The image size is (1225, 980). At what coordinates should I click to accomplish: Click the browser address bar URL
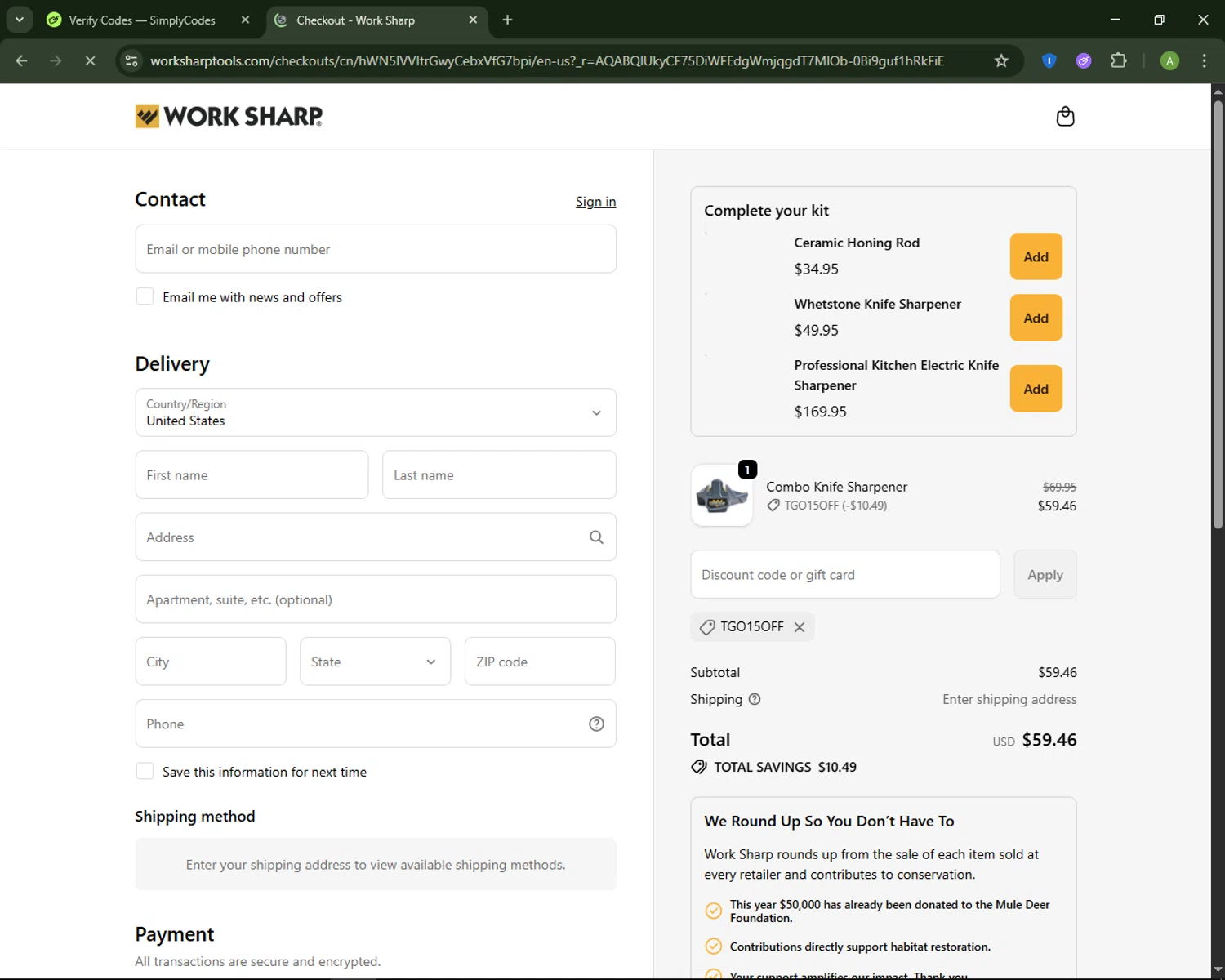pyautogui.click(x=547, y=60)
